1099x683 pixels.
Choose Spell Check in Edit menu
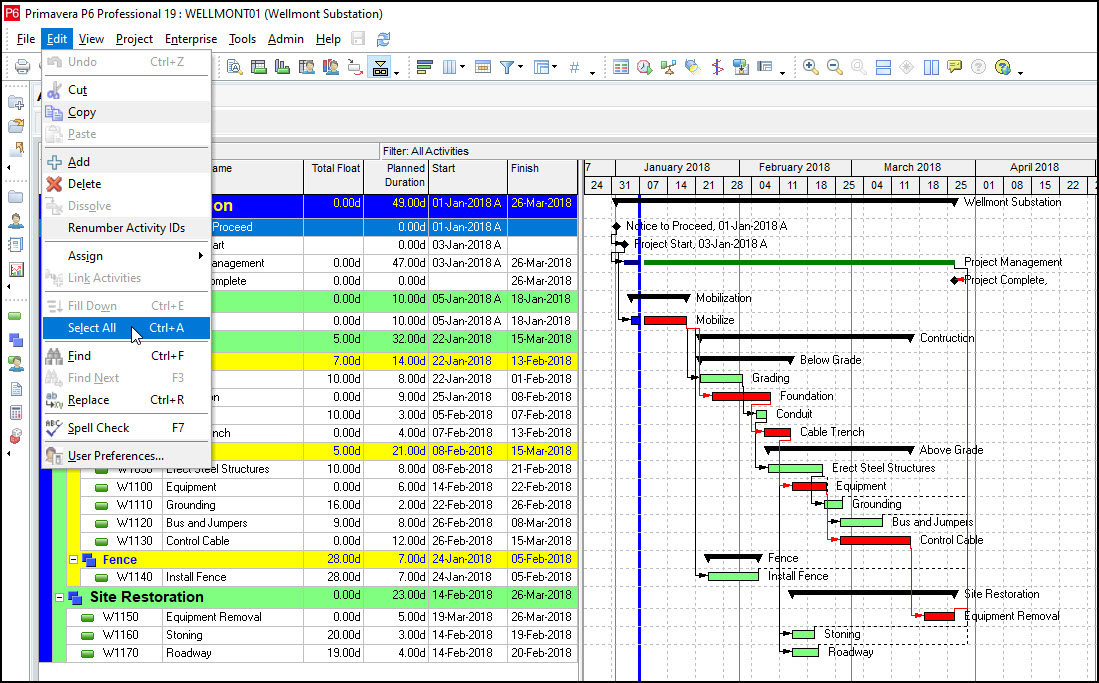click(x=126, y=428)
